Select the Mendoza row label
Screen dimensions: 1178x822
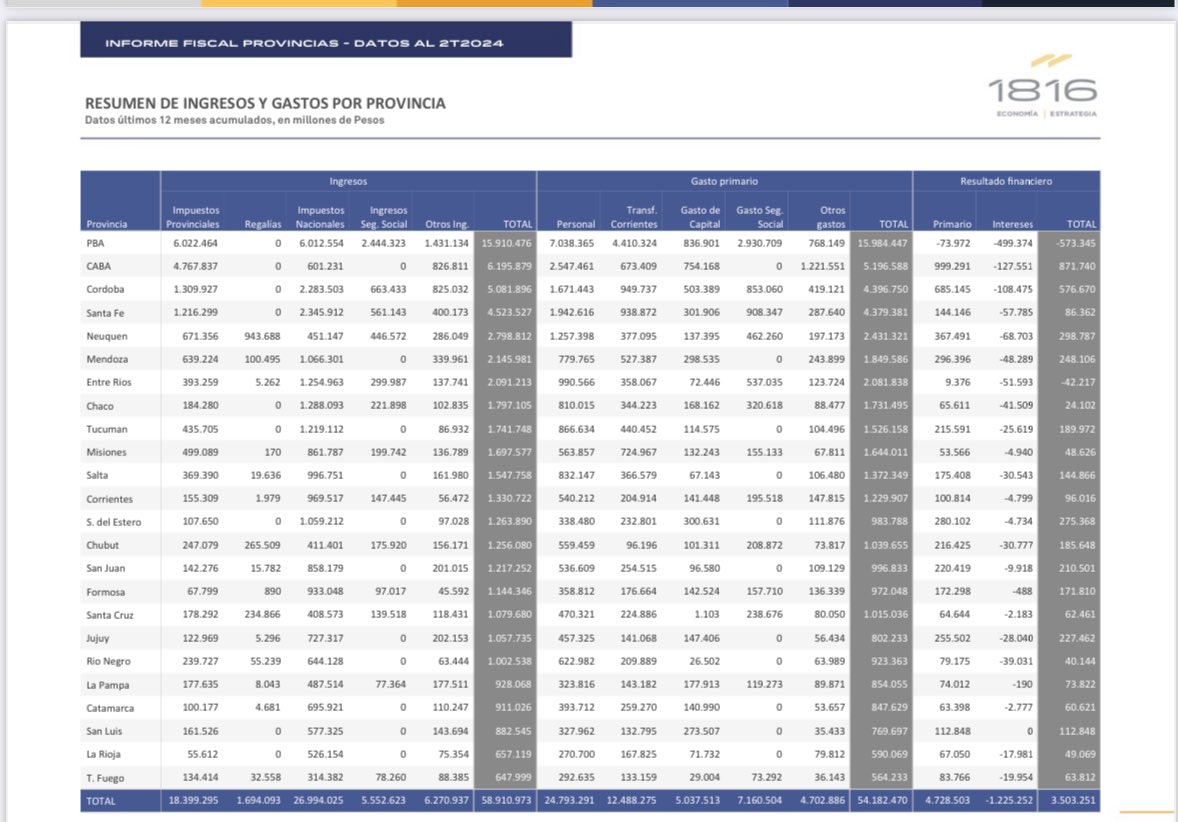pyautogui.click(x=107, y=359)
